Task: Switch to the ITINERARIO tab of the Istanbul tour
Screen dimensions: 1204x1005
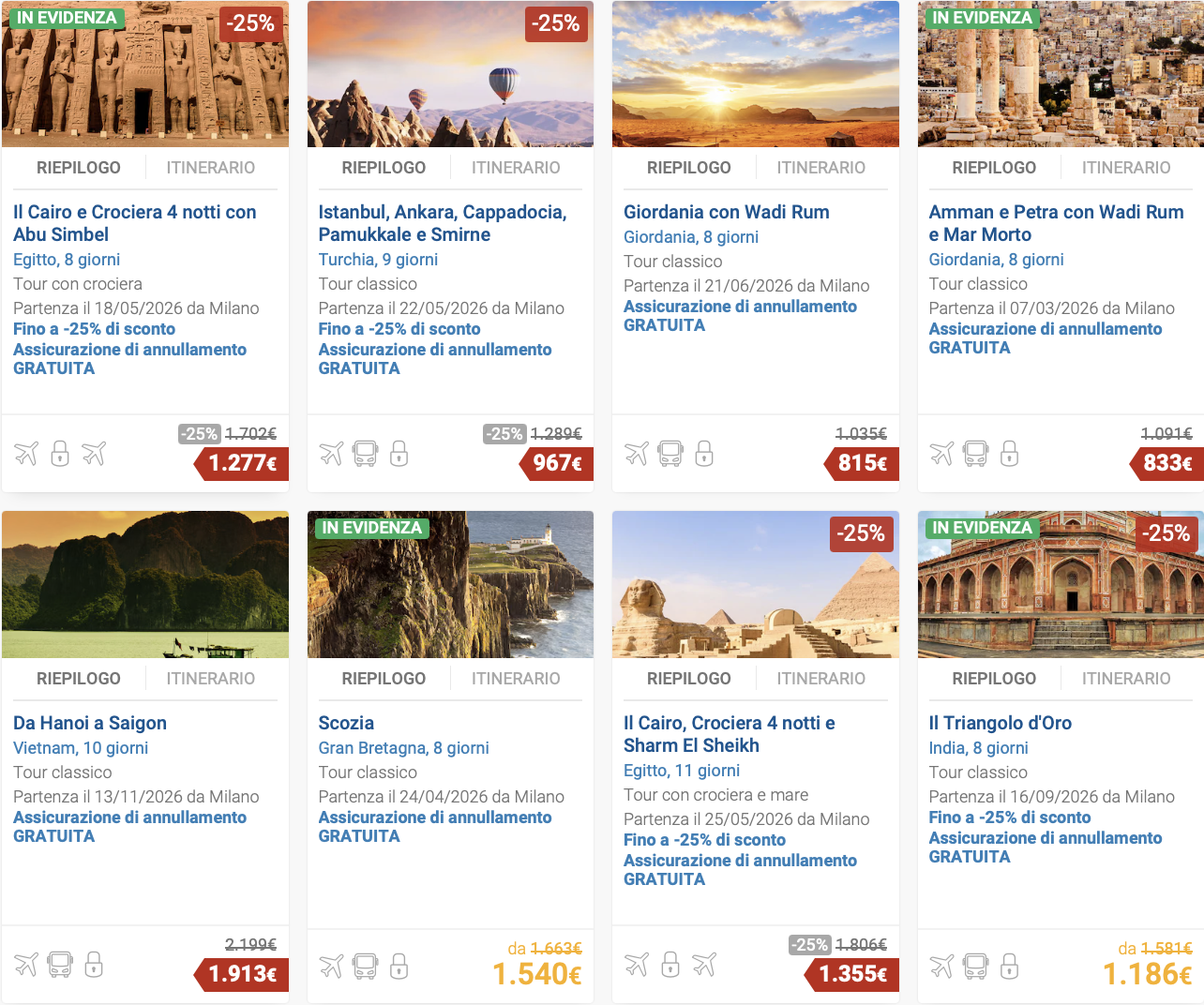Action: [516, 167]
